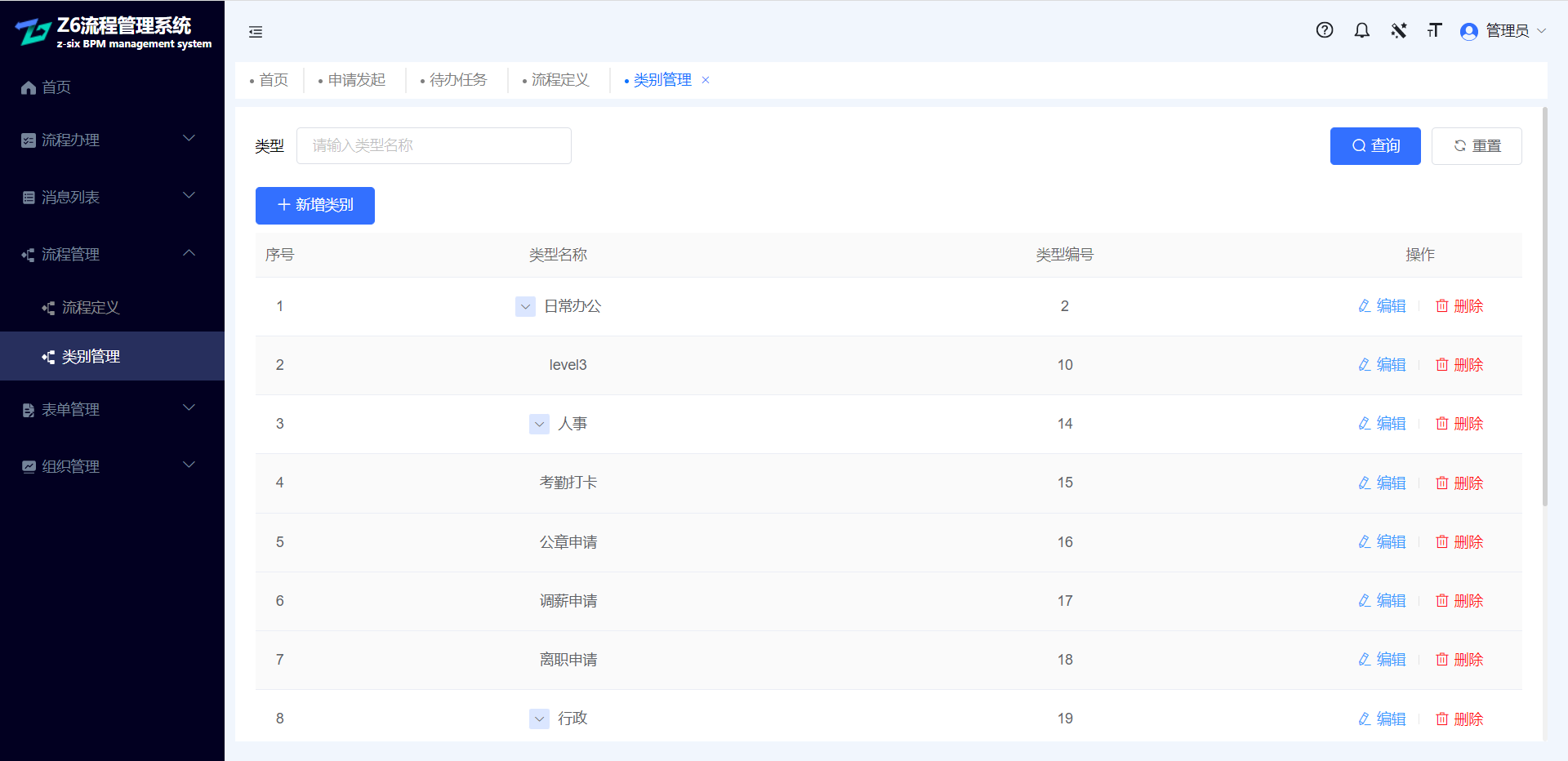Open the 管理员 user dropdown
1568x761 pixels.
pyautogui.click(x=1503, y=31)
